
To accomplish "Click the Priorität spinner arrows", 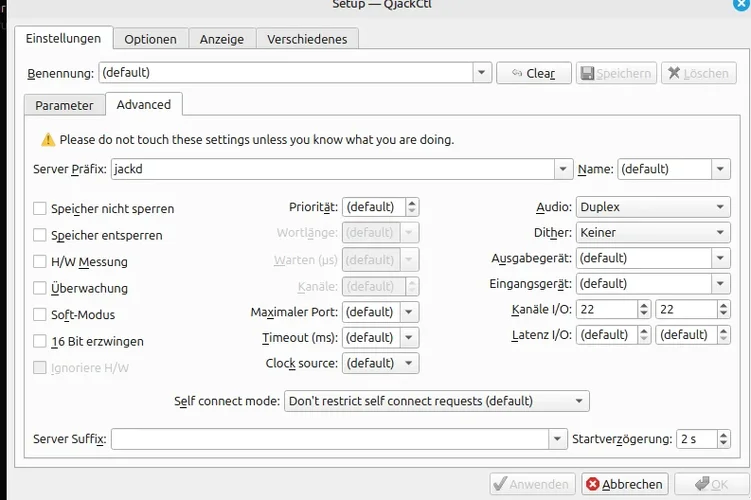I will (x=412, y=207).
